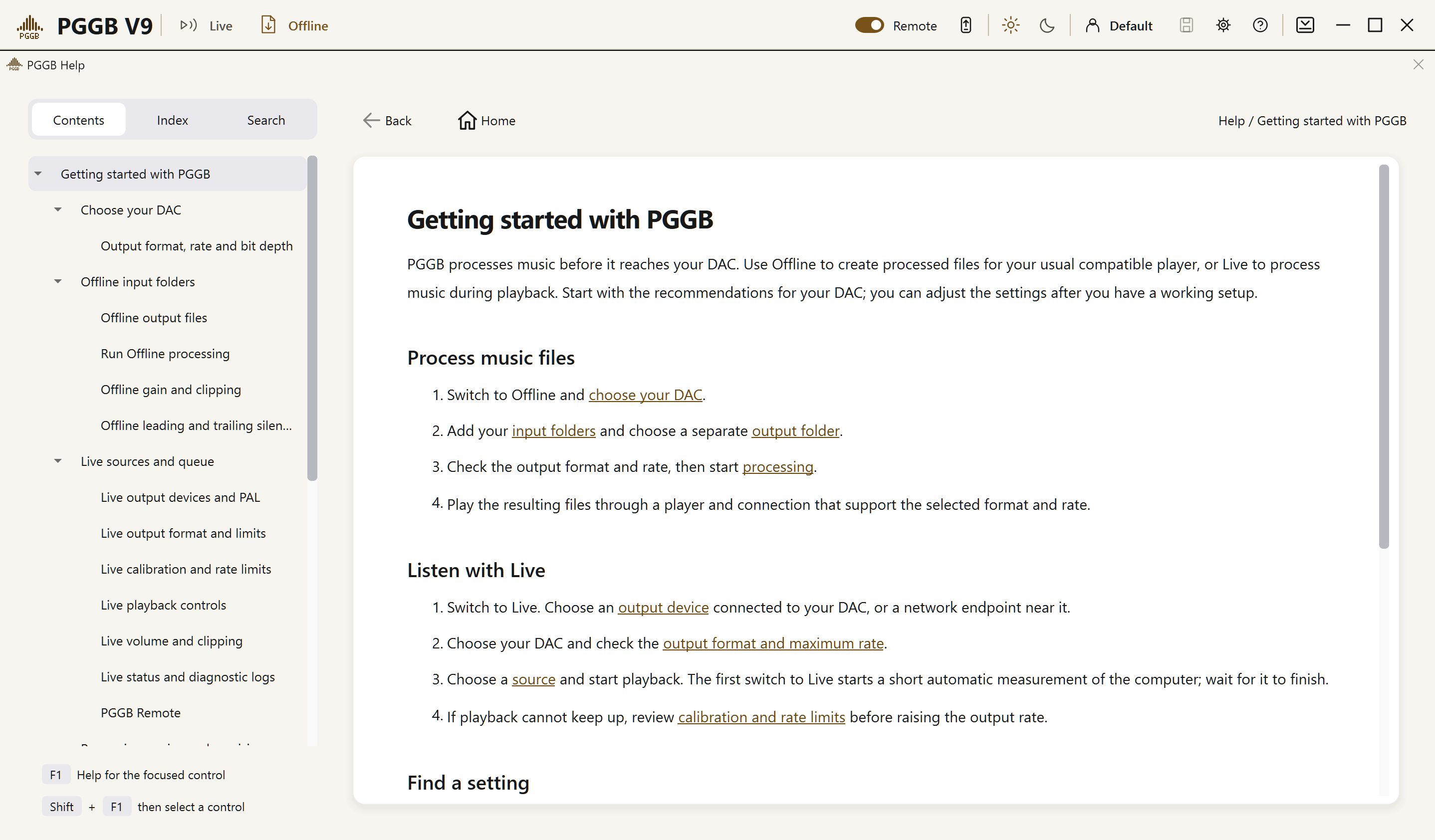The image size is (1435, 840).
Task: Click the help question mark icon
Action: [1260, 25]
